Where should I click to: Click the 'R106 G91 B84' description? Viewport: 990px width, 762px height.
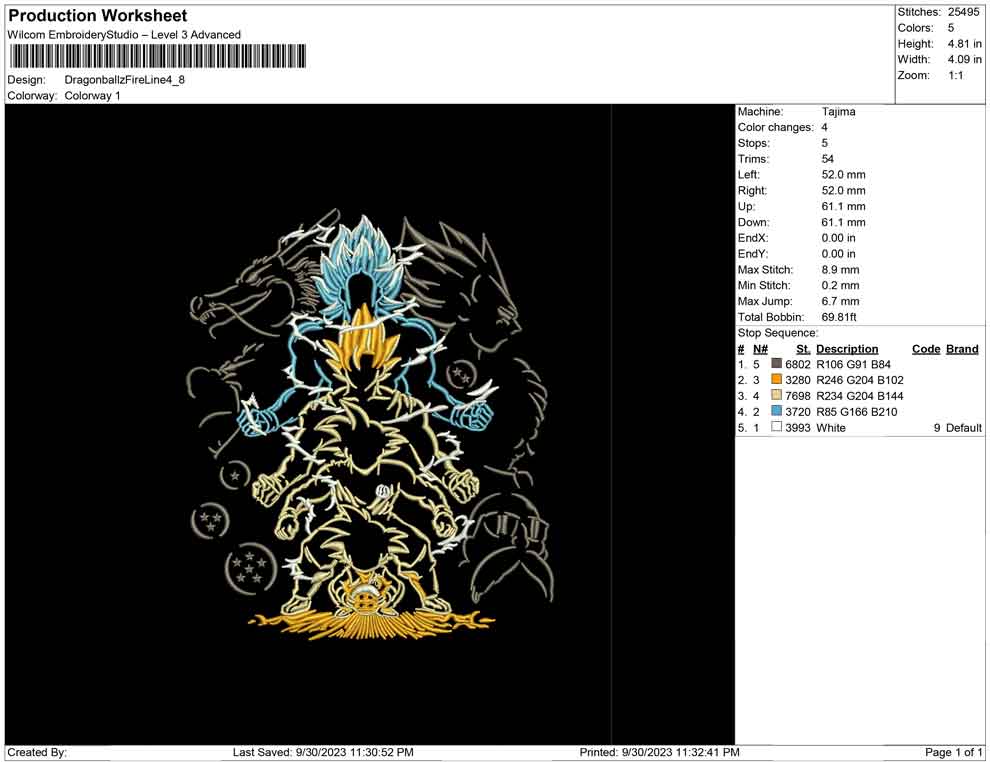pyautogui.click(x=854, y=364)
